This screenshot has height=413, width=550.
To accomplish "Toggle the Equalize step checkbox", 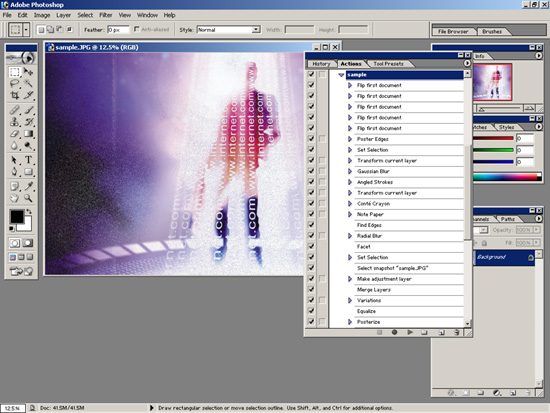I will (311, 311).
